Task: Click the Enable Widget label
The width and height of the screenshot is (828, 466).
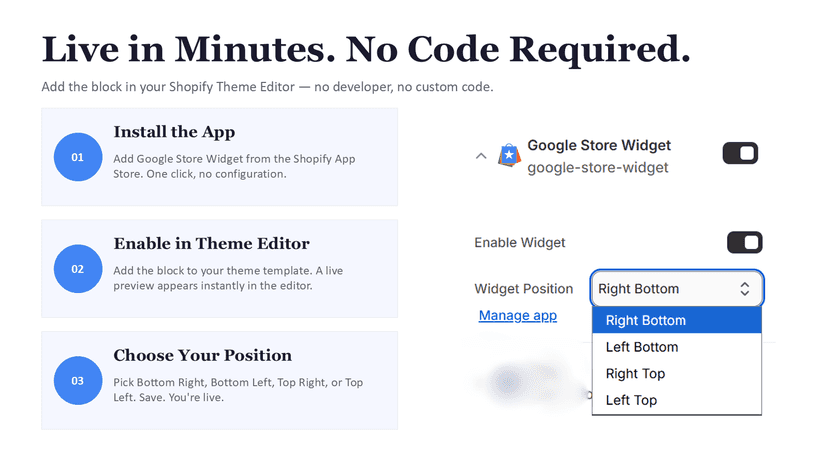Action: [520, 243]
